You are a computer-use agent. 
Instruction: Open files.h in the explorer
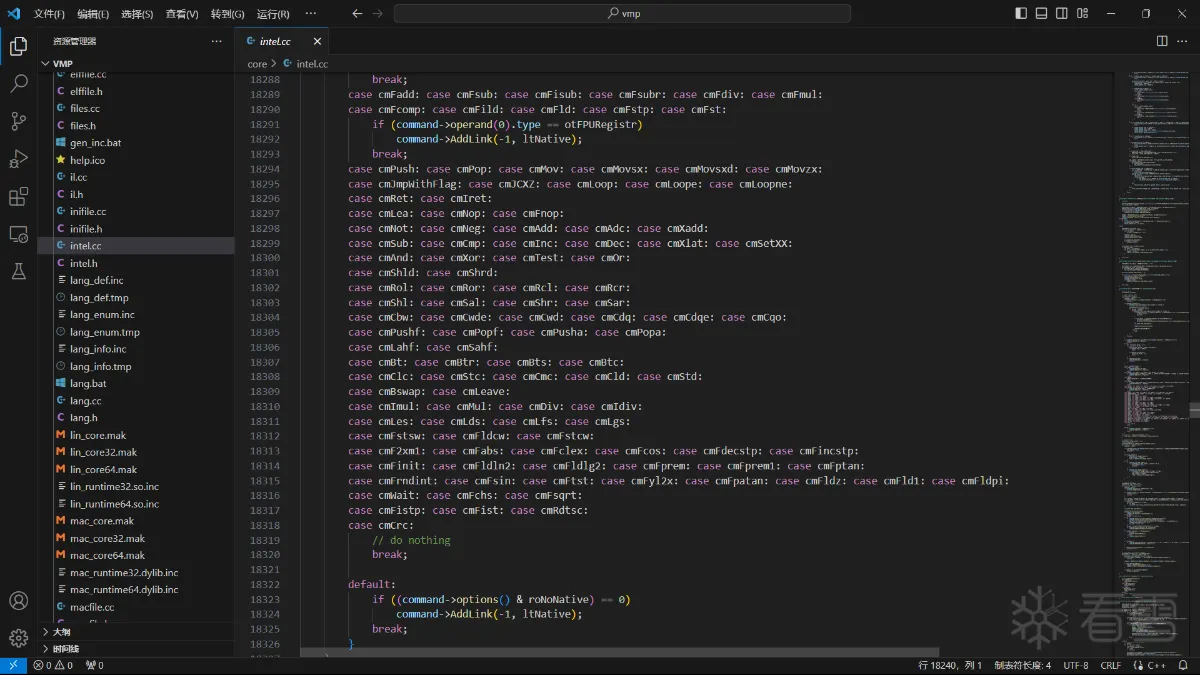coord(136,126)
